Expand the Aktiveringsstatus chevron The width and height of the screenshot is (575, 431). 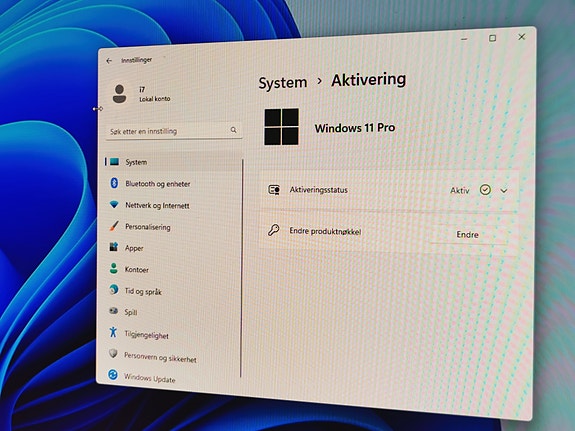tap(504, 191)
